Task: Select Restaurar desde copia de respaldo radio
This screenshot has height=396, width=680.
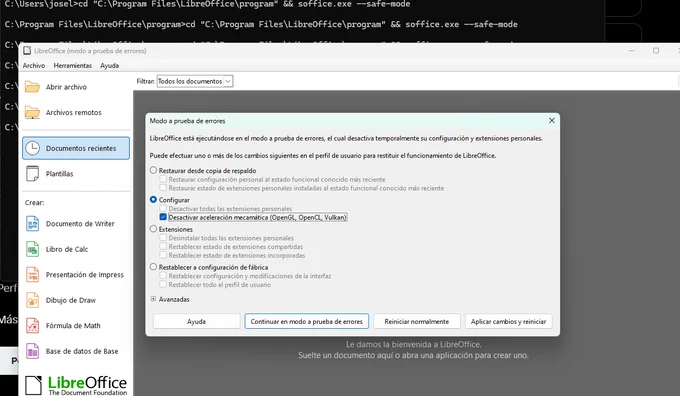Action: tap(153, 170)
